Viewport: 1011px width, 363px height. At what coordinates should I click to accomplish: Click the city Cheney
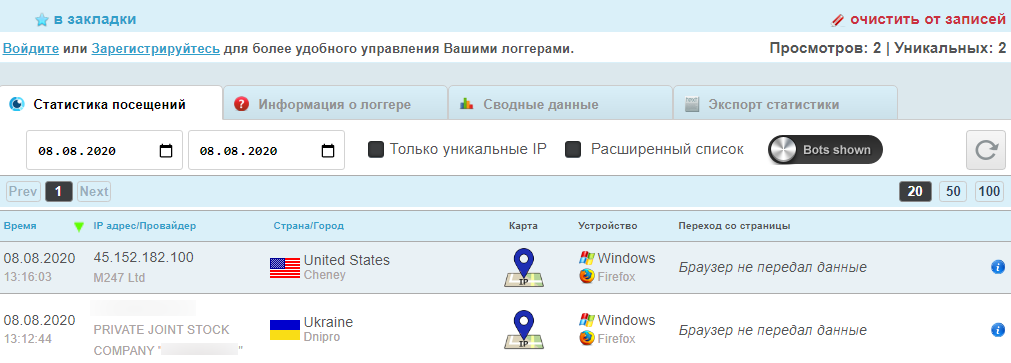coord(324,275)
